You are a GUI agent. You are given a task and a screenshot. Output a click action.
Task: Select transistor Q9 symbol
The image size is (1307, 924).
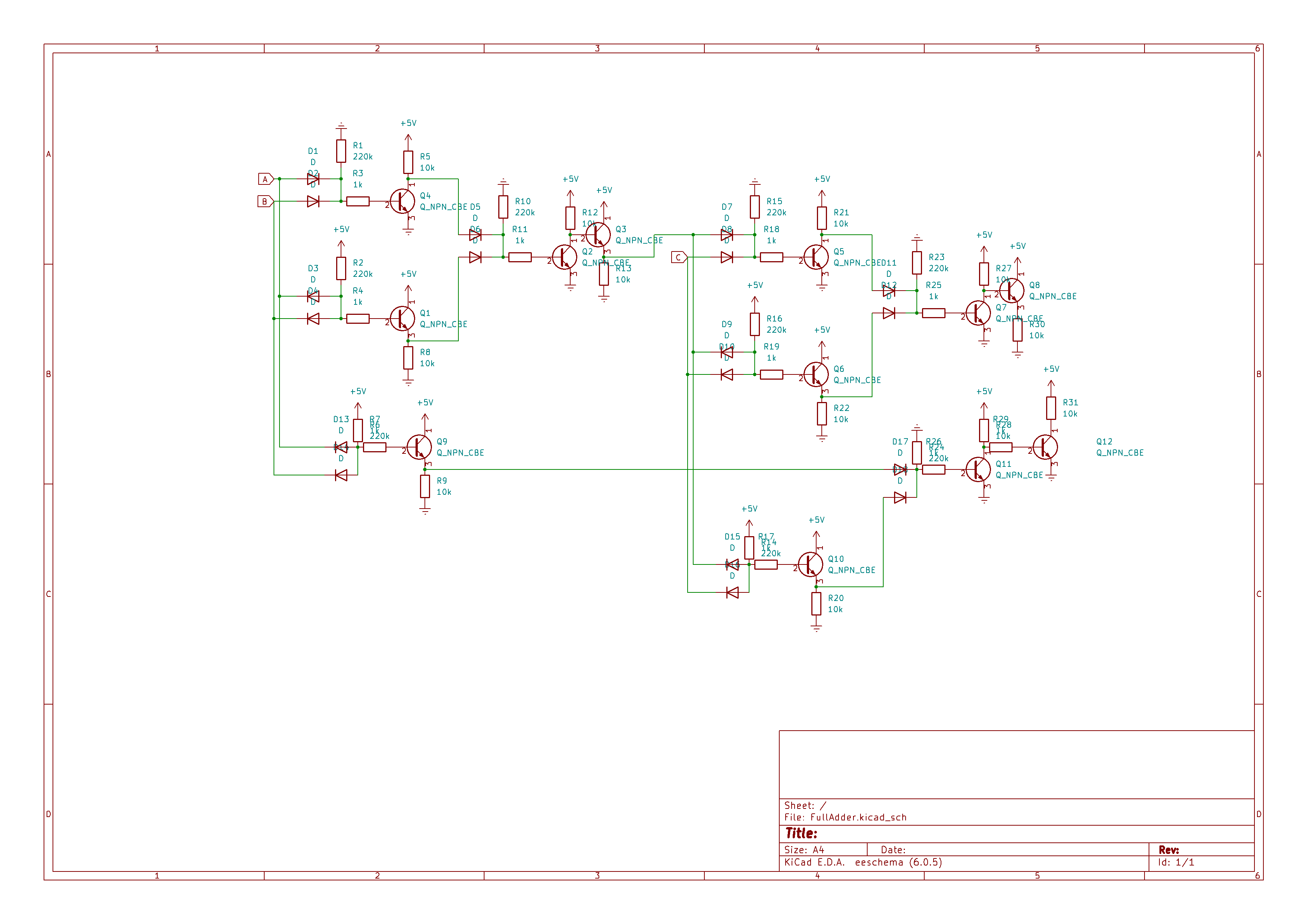(x=420, y=447)
